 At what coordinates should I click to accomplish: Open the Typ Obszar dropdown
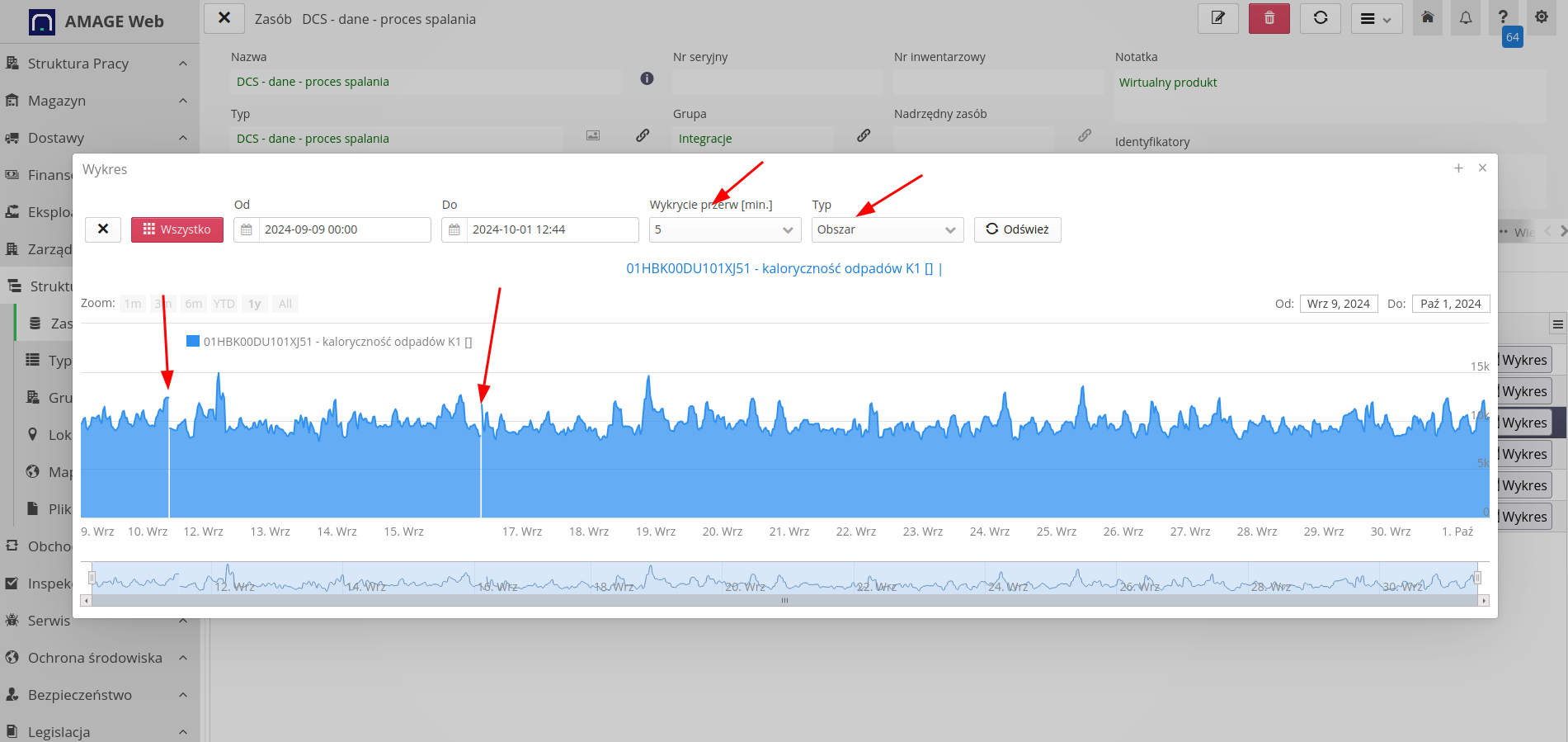(887, 229)
